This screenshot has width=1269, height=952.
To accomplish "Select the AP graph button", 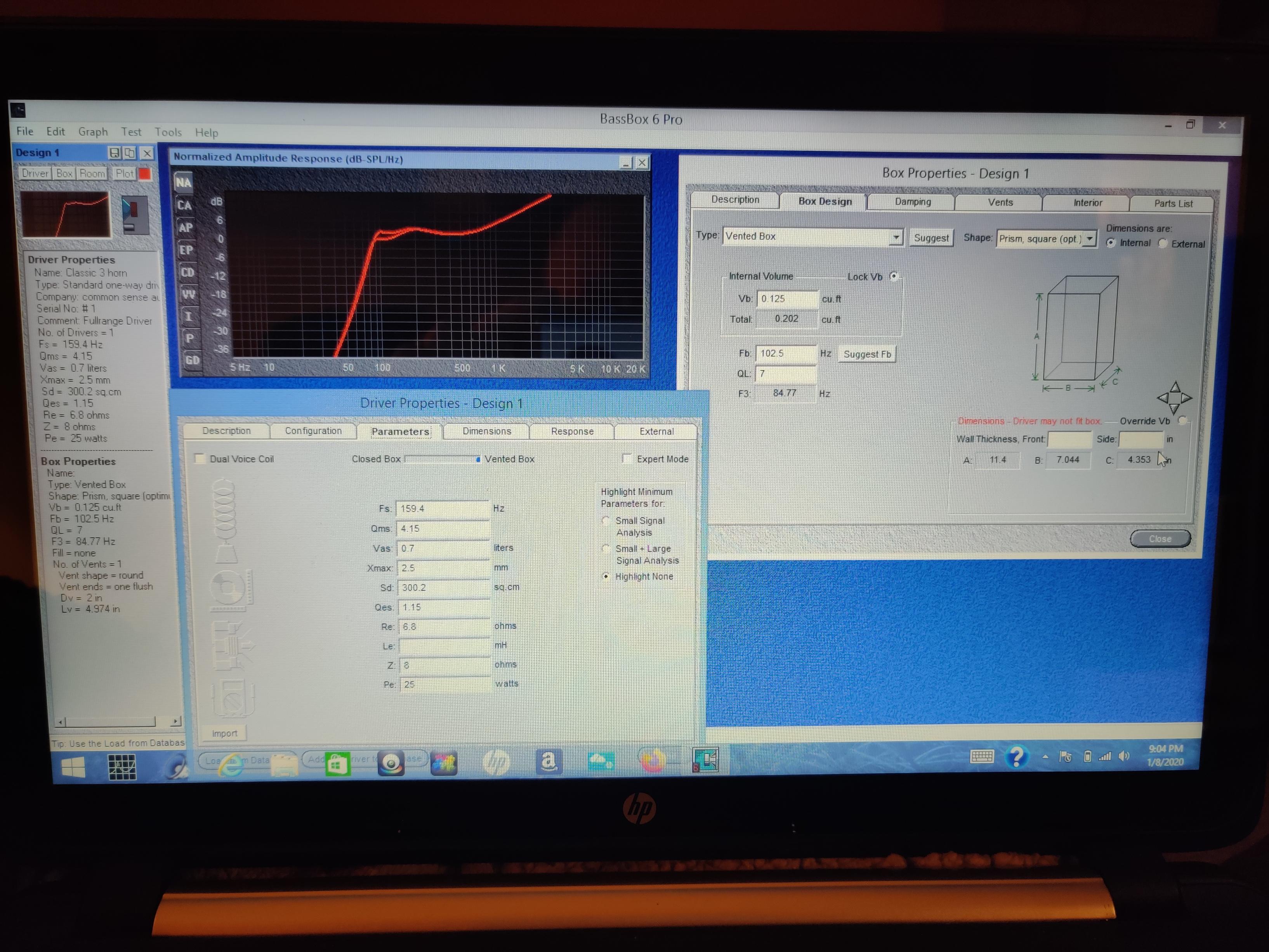I will pos(186,227).
